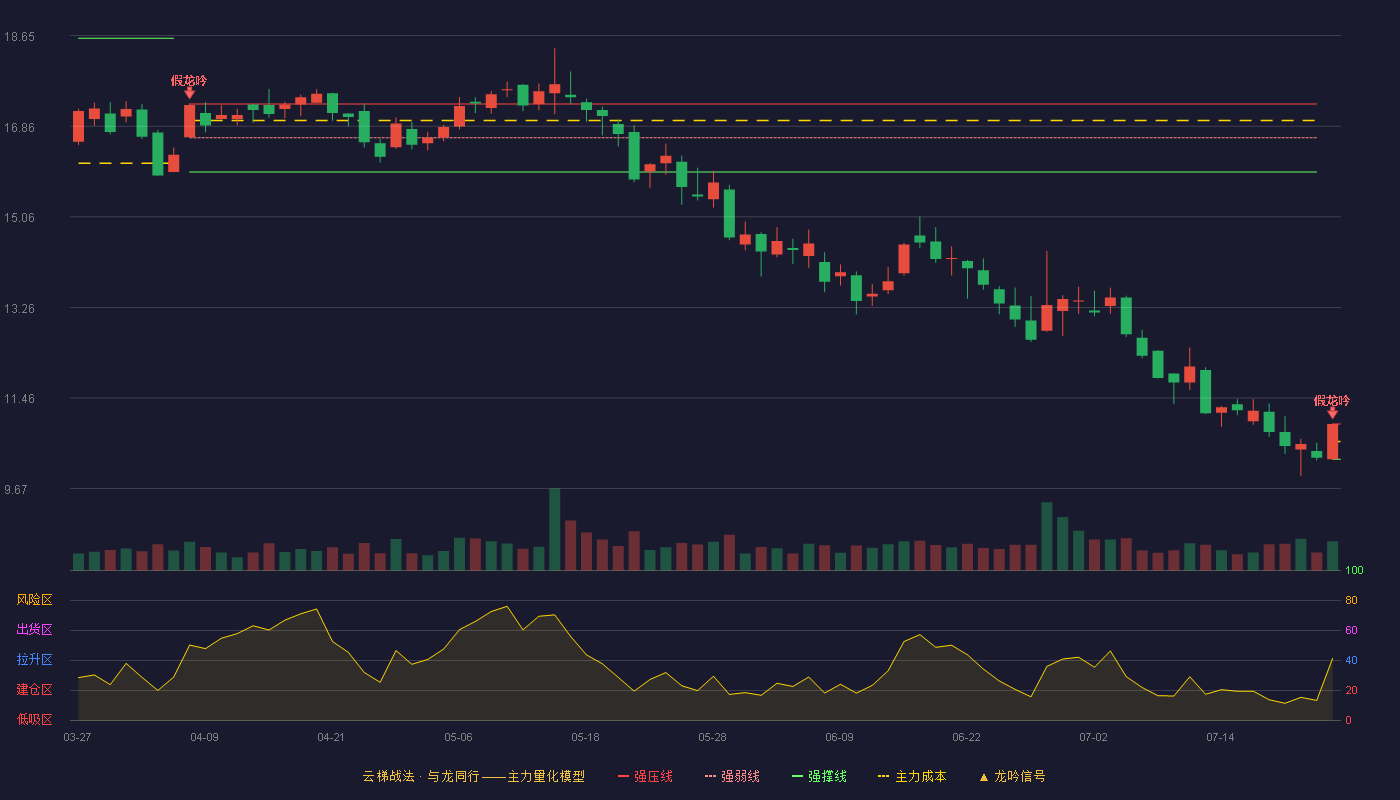This screenshot has width=1400, height=800.
Task: Click the 07-02 date label
Action: pos(1093,737)
